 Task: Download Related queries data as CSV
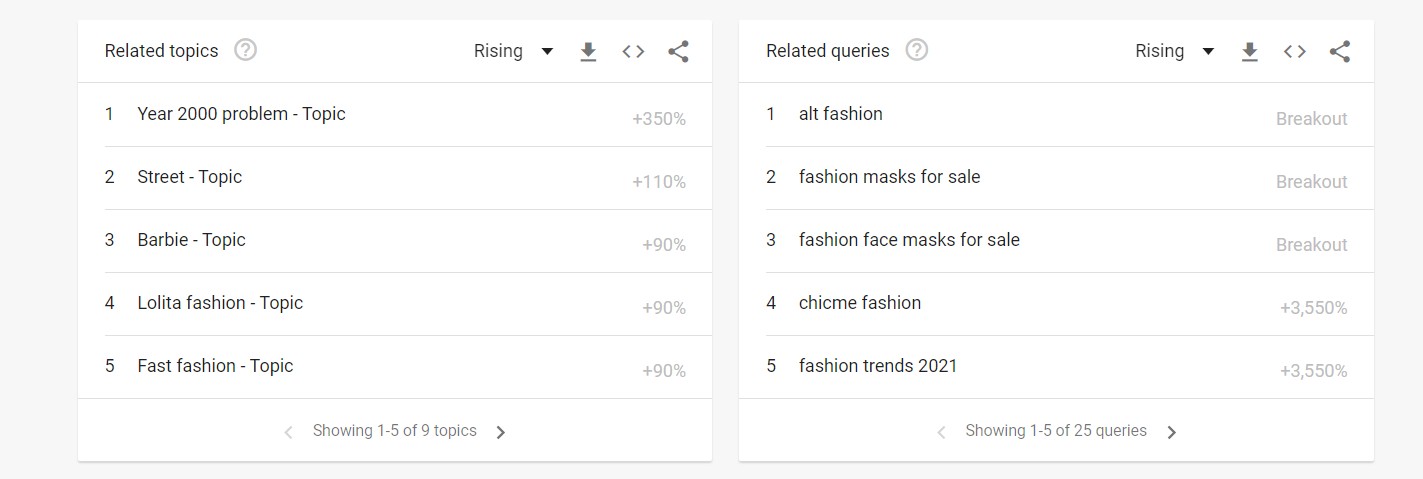[1249, 52]
